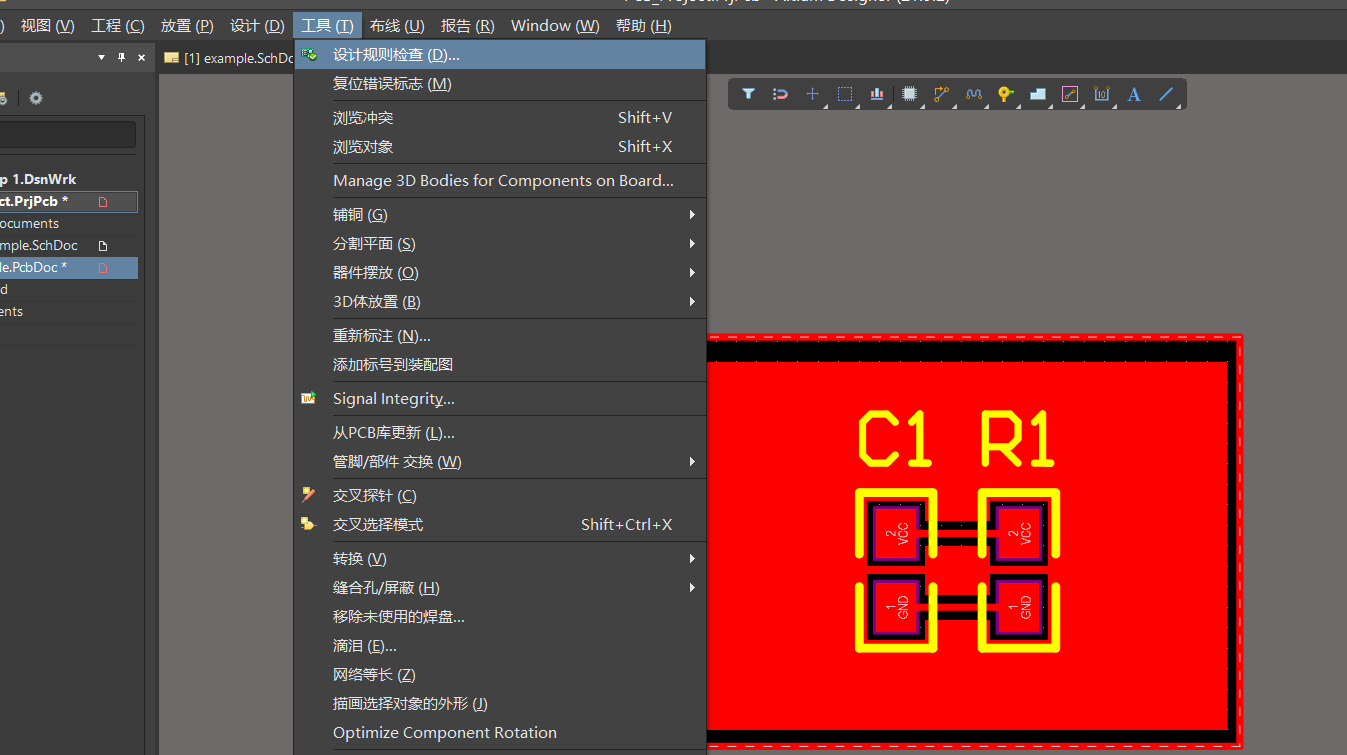Choose 重新标注 (N)... menu entry

(500, 336)
